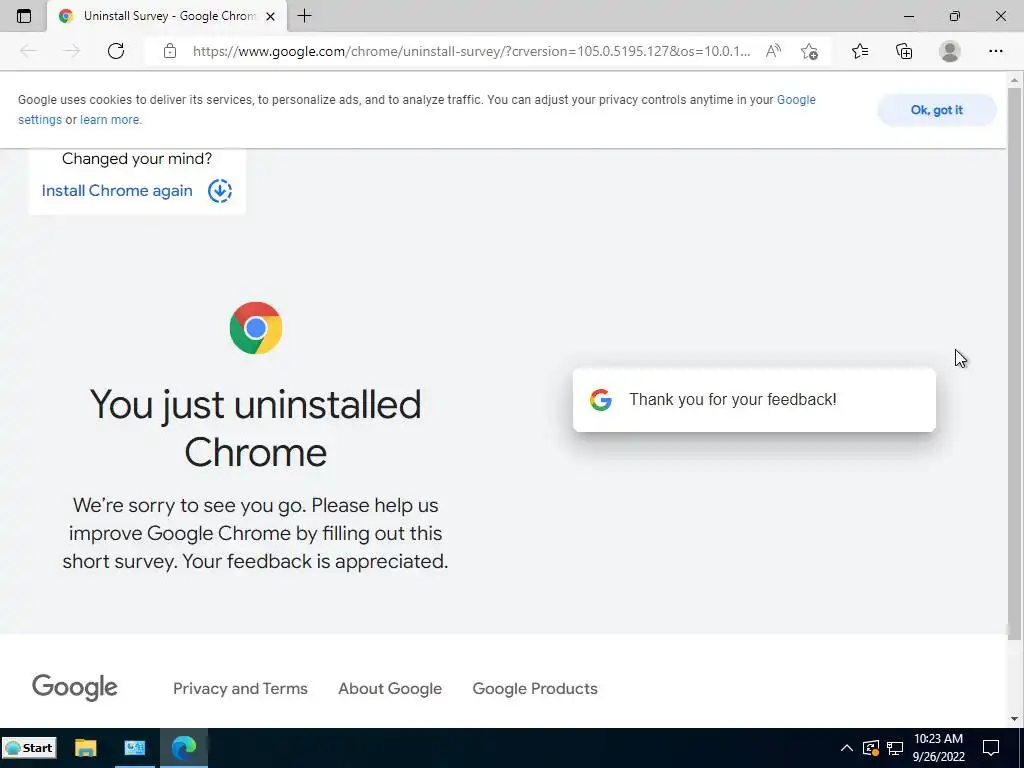Open File Explorer from taskbar

(86, 748)
